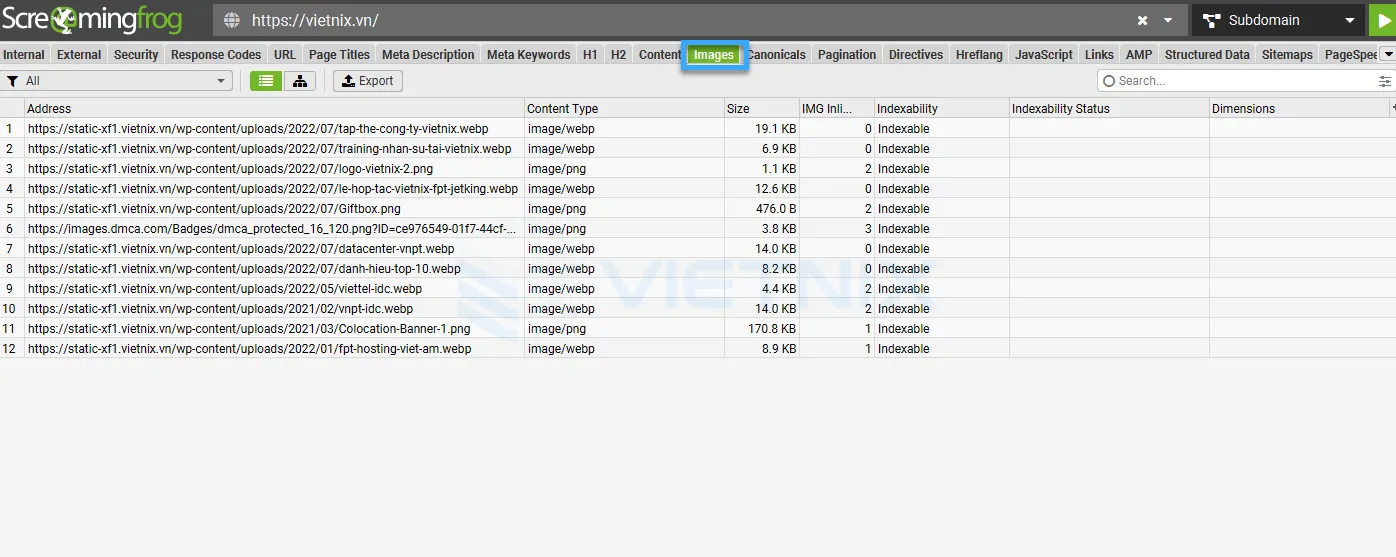Expand the Subdomain mode dropdown
Screen dimensions: 1396x557
click(1350, 20)
